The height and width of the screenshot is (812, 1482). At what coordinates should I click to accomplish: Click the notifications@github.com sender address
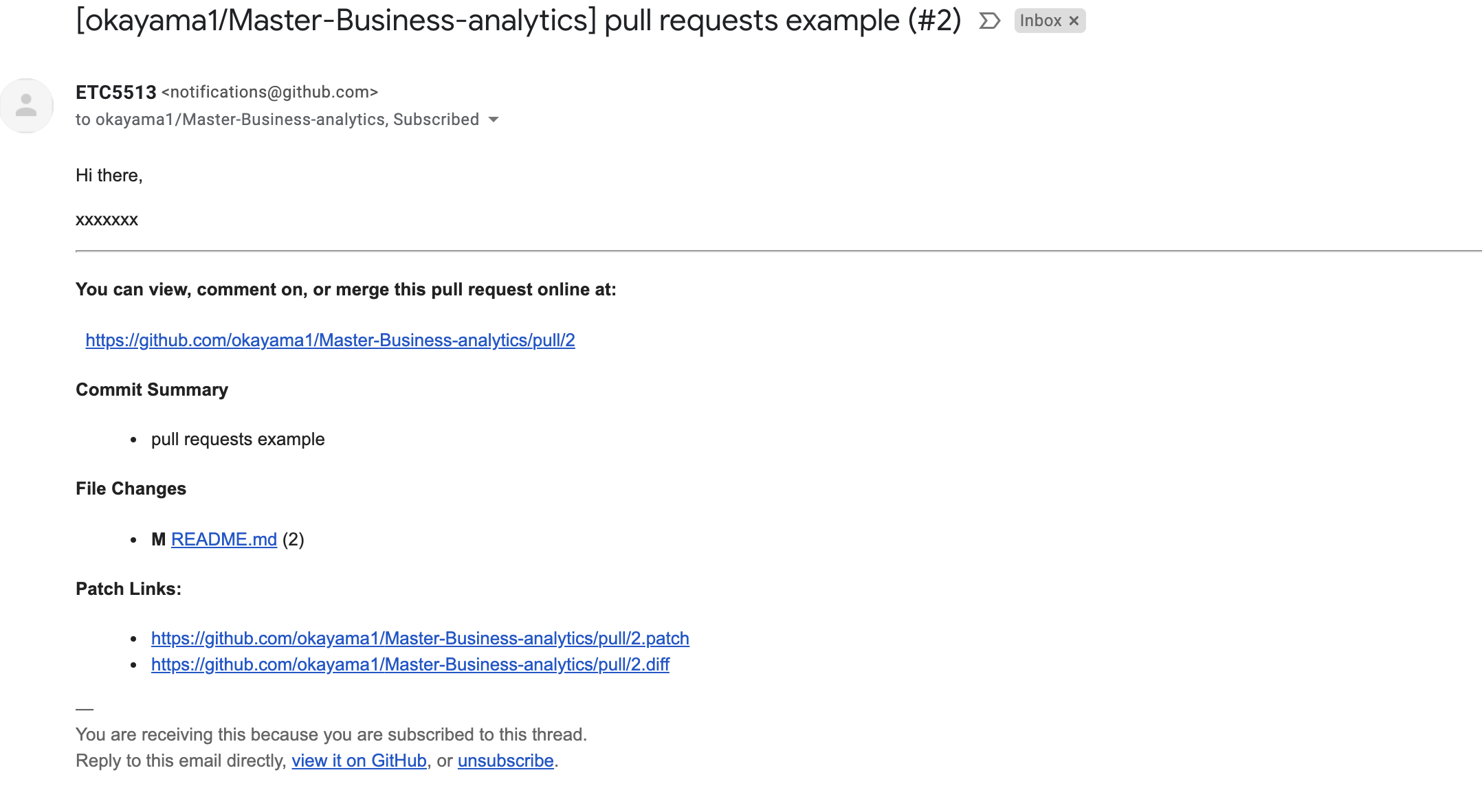[x=269, y=92]
